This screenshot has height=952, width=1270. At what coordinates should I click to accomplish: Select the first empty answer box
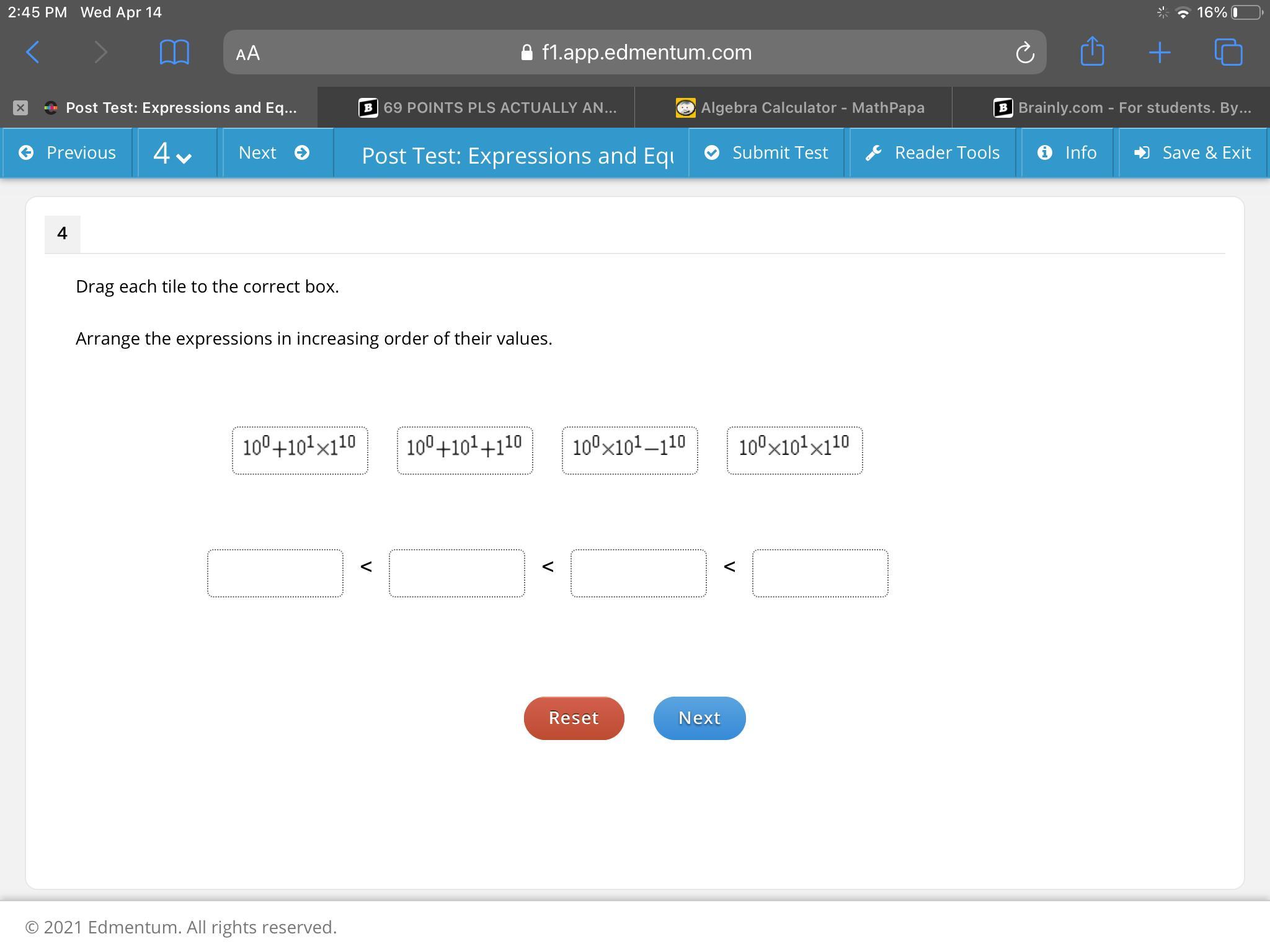(275, 573)
